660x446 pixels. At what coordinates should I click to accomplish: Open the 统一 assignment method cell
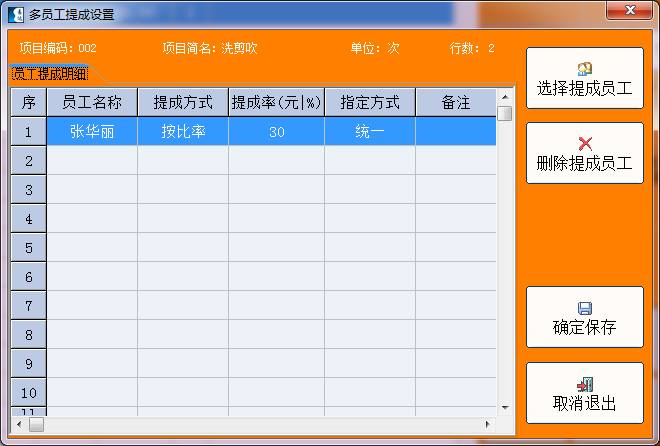pos(370,132)
